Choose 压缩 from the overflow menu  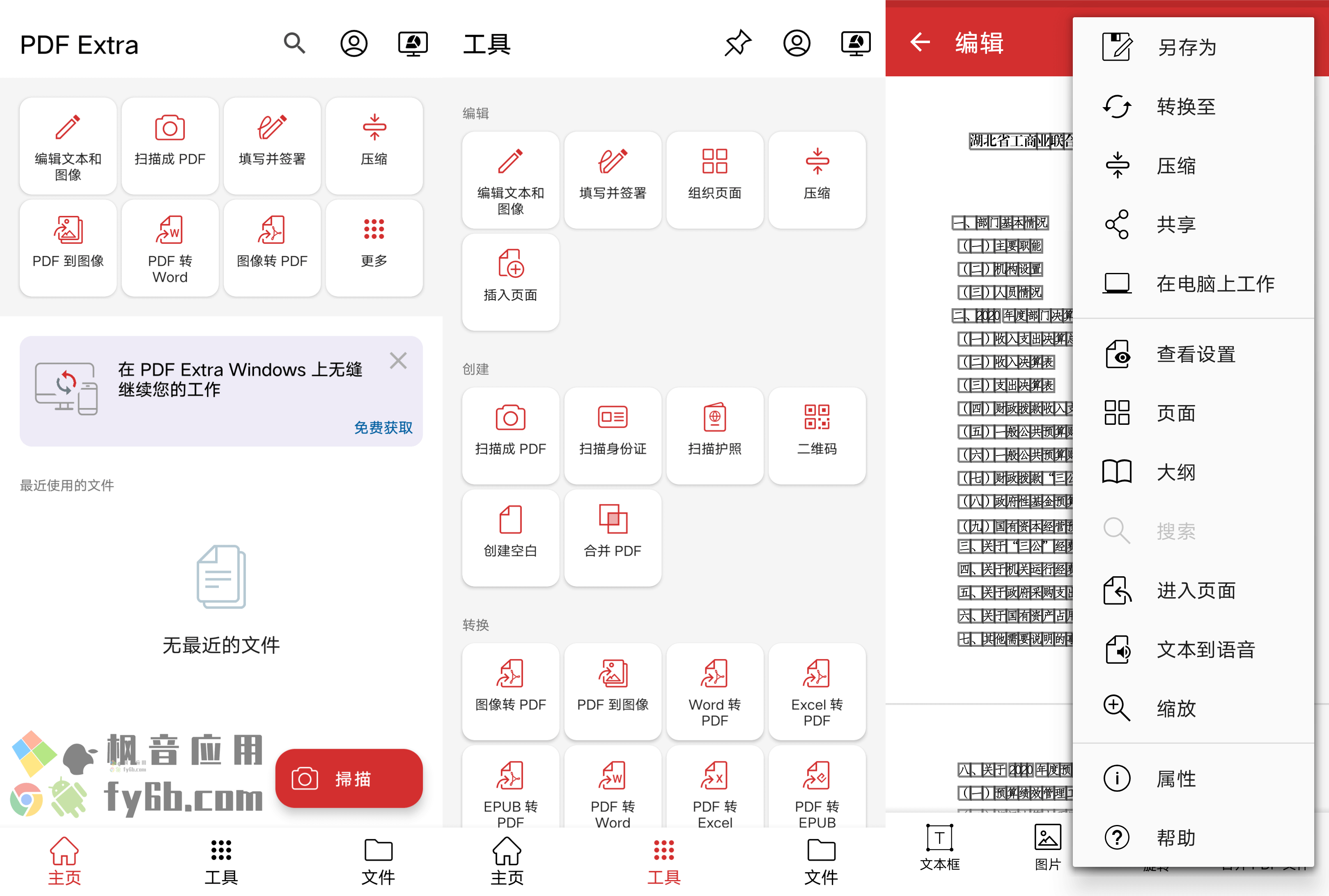1194,166
